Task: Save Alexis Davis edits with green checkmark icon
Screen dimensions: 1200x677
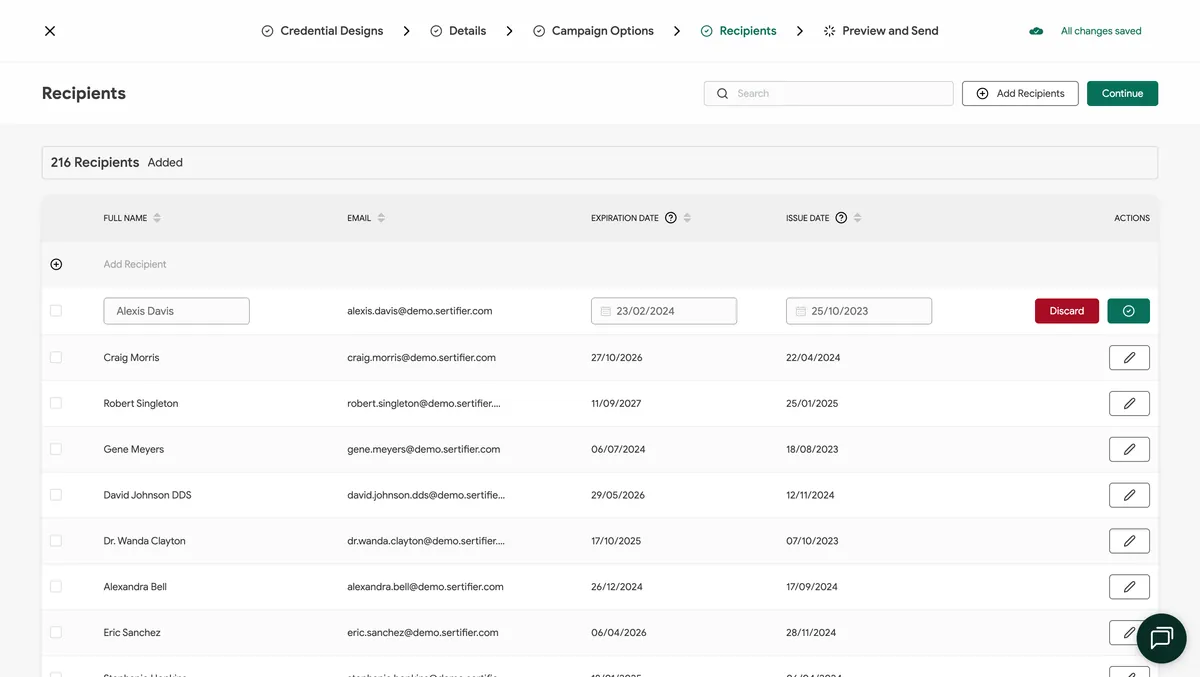Action: (1128, 310)
